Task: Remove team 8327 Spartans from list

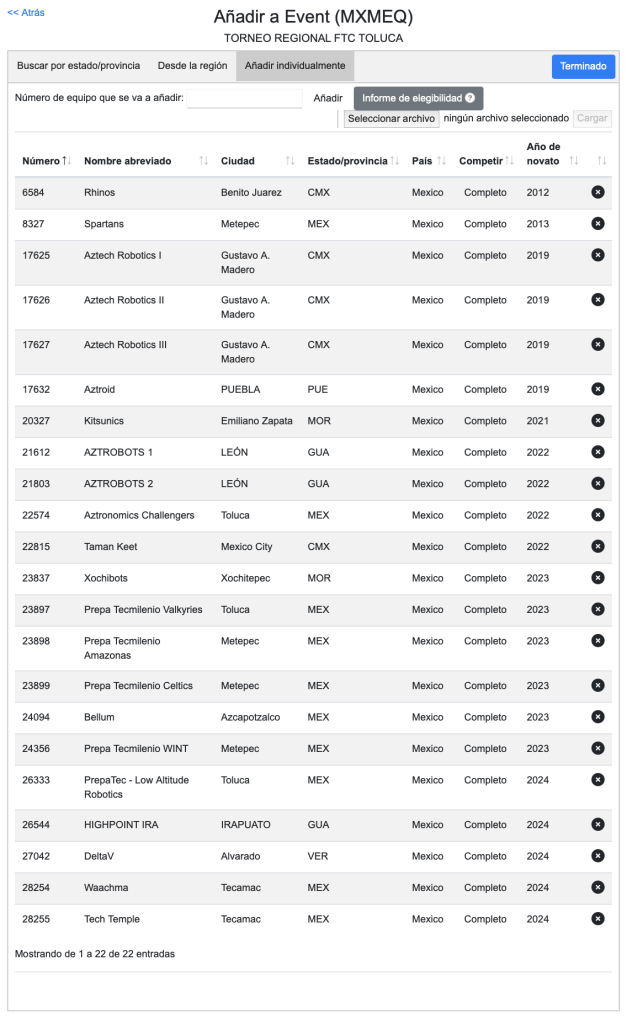Action: click(x=598, y=223)
